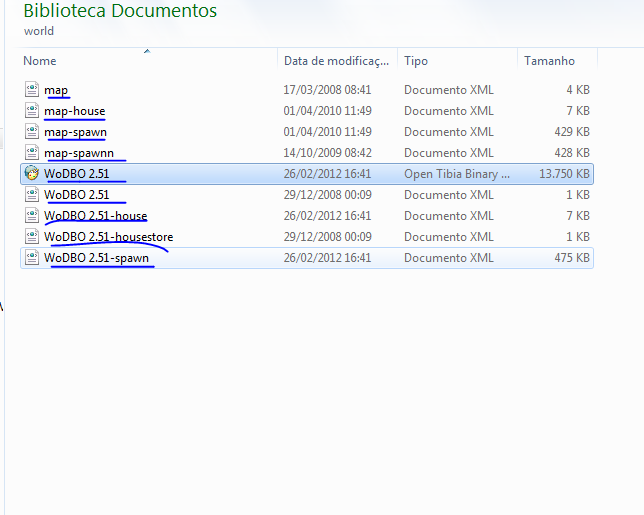Viewport: 644px width, 515px height.
Task: Select the XML icon for map-spawn
Action: pyautogui.click(x=32, y=131)
